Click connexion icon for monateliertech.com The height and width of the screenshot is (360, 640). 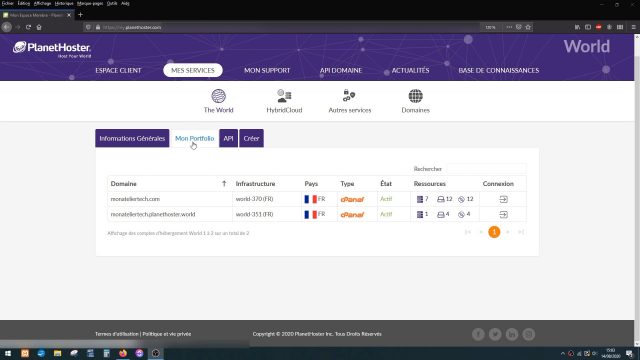504,199
